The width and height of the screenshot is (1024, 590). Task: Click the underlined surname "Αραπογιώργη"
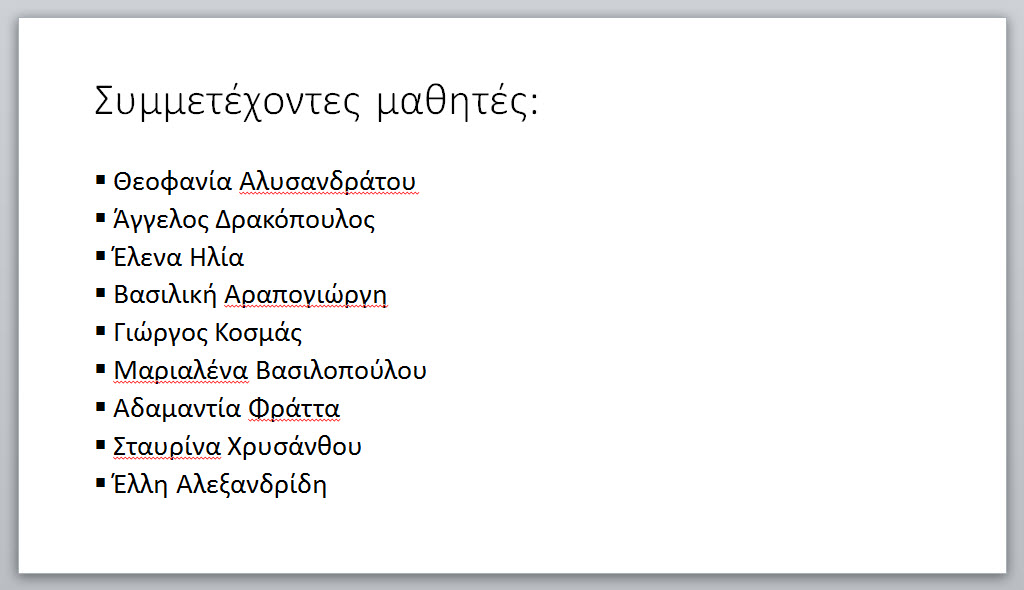[306, 295]
